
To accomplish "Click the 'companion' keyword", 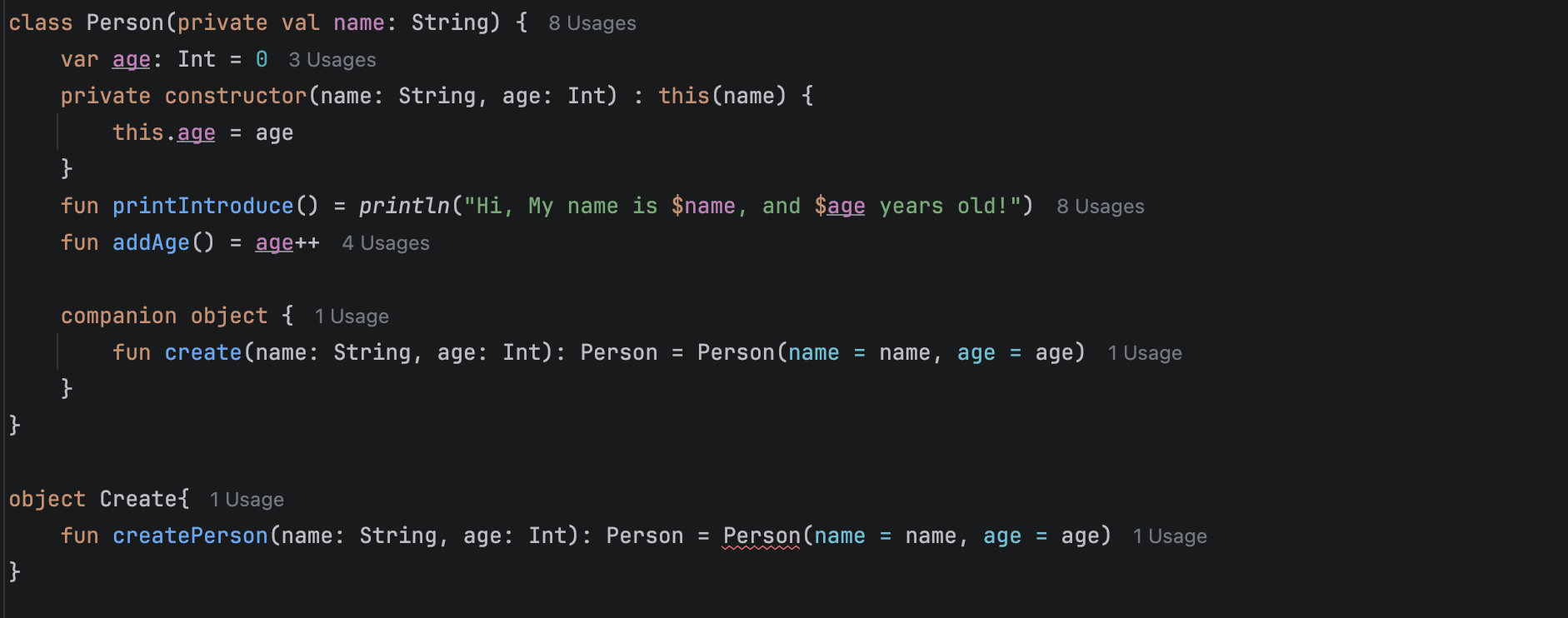I will [x=118, y=316].
